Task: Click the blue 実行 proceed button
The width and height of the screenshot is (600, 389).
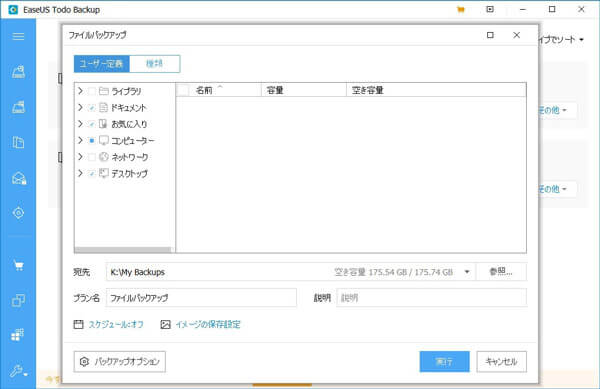Action: tap(444, 361)
